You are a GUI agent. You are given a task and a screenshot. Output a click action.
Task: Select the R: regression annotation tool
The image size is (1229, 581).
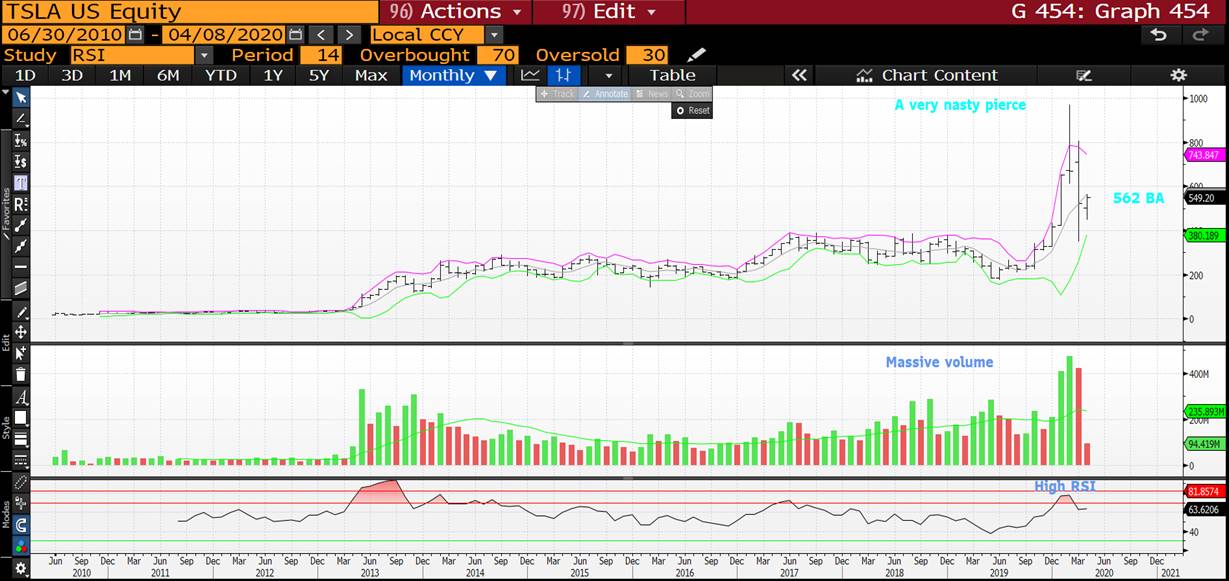tap(20, 203)
